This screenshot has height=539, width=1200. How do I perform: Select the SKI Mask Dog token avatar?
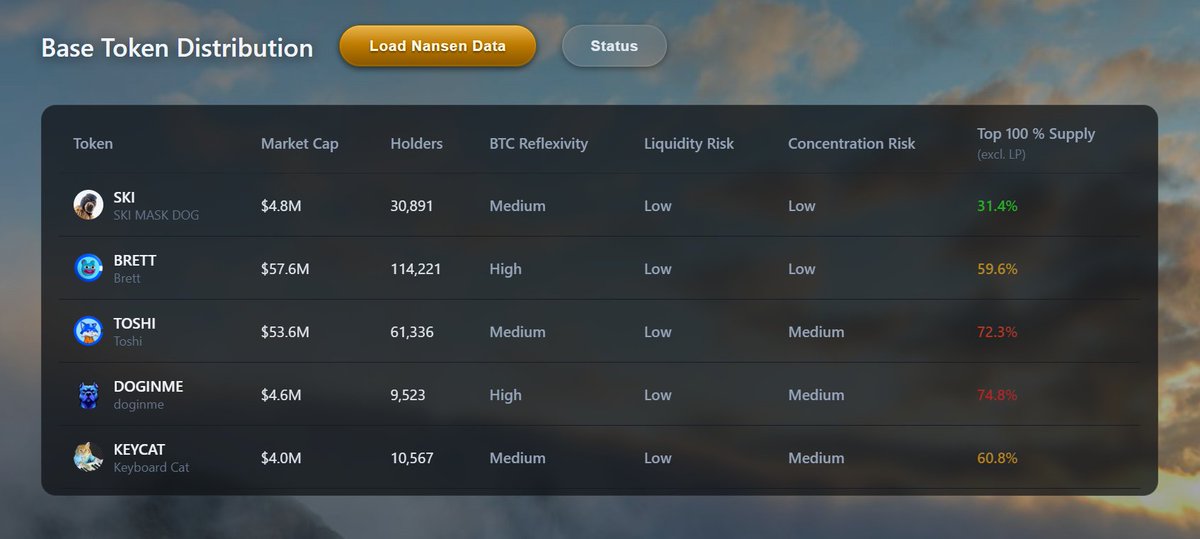pyautogui.click(x=89, y=205)
